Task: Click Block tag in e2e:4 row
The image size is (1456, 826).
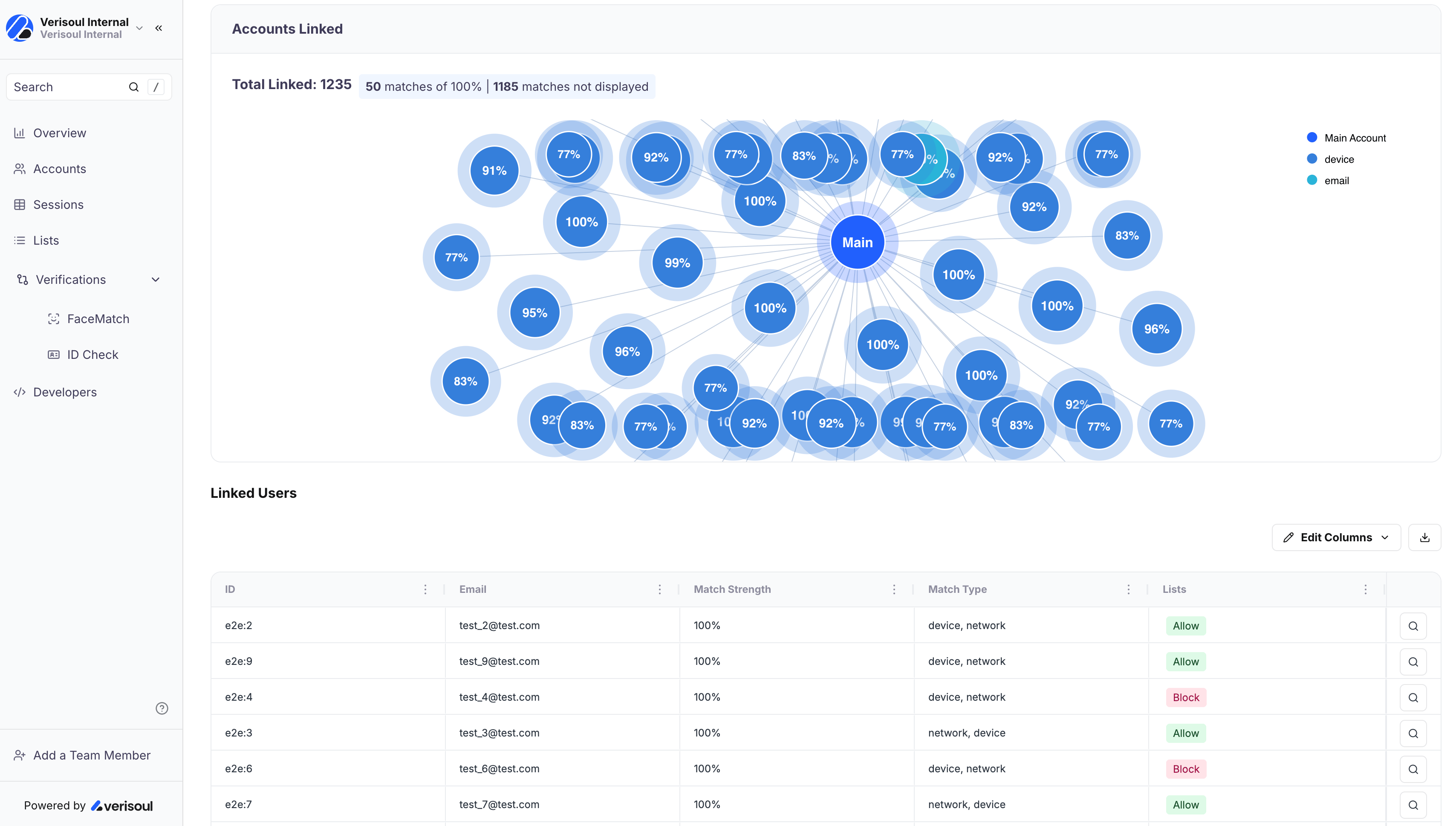Action: click(x=1185, y=697)
